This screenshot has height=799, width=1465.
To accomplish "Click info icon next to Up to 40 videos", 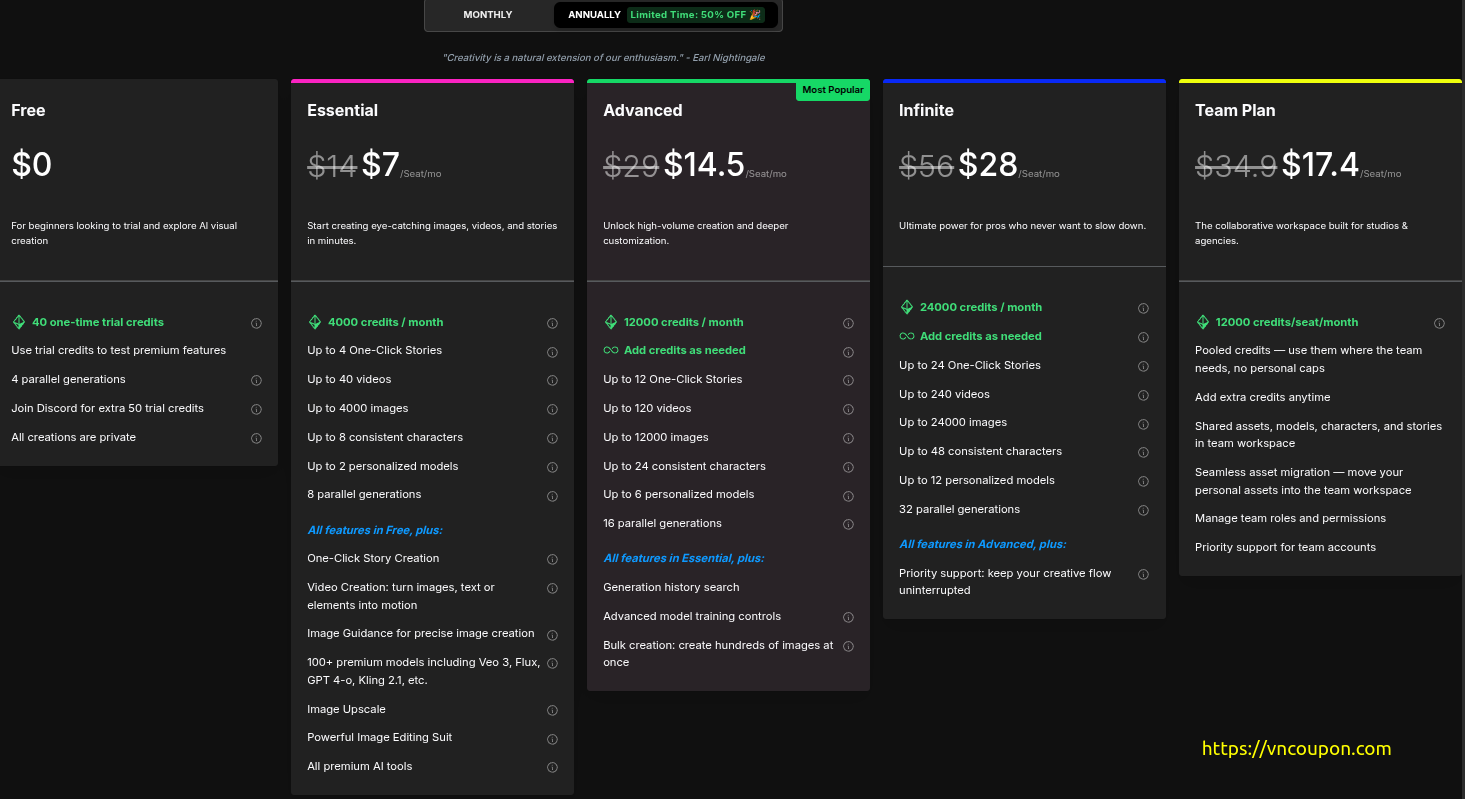I will pos(552,381).
